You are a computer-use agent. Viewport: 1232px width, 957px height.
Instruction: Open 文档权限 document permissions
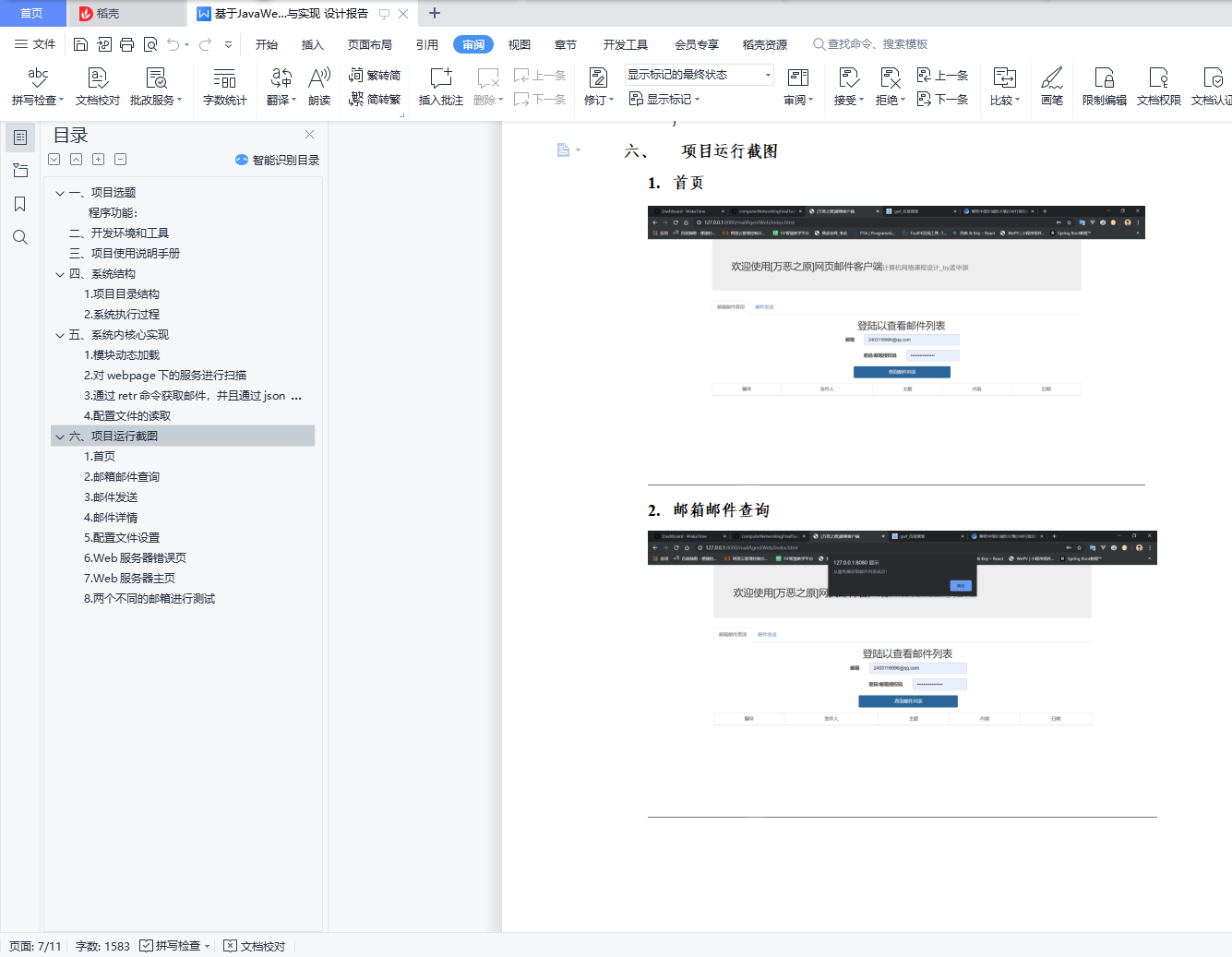click(x=1159, y=87)
